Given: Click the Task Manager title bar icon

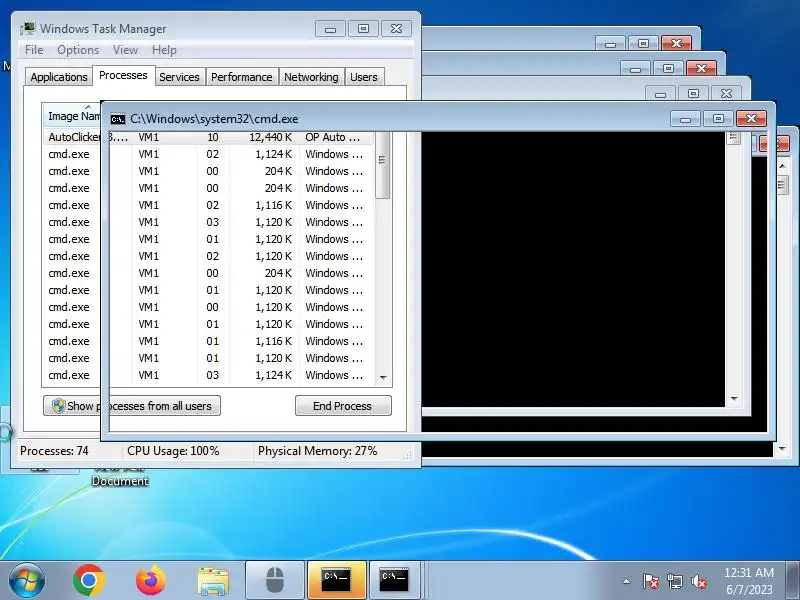Looking at the screenshot, I should tap(28, 29).
